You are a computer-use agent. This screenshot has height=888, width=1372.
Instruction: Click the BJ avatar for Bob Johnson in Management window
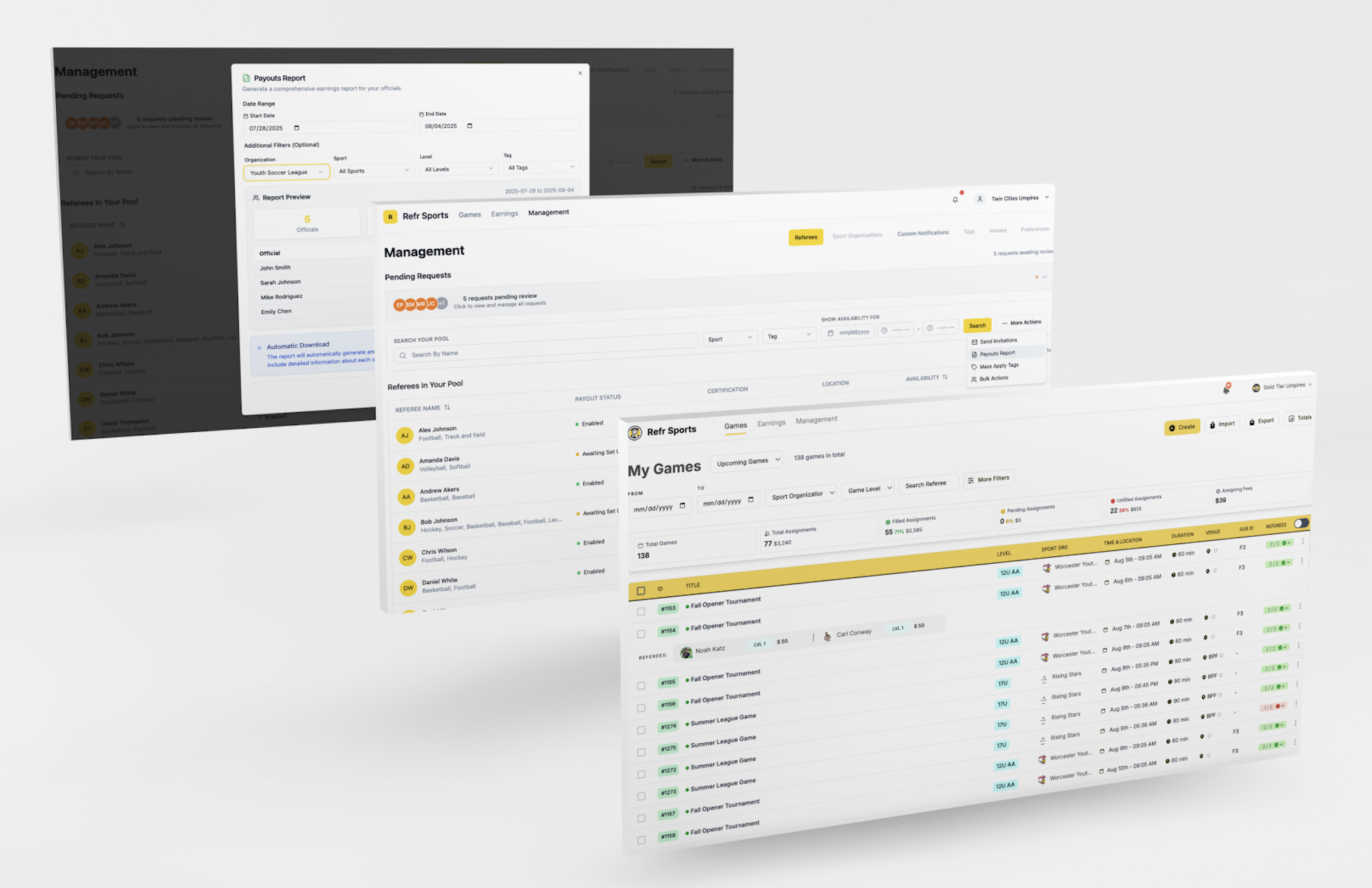coord(407,527)
